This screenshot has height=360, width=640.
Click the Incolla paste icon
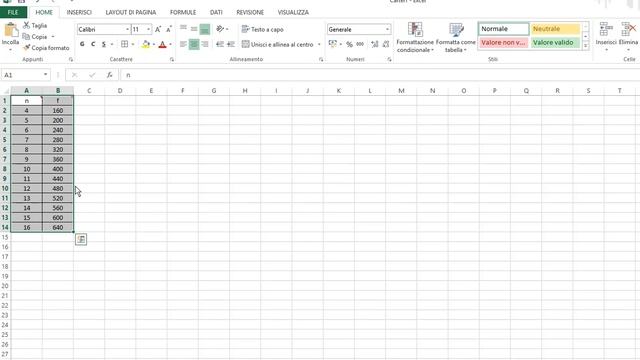click(x=10, y=30)
